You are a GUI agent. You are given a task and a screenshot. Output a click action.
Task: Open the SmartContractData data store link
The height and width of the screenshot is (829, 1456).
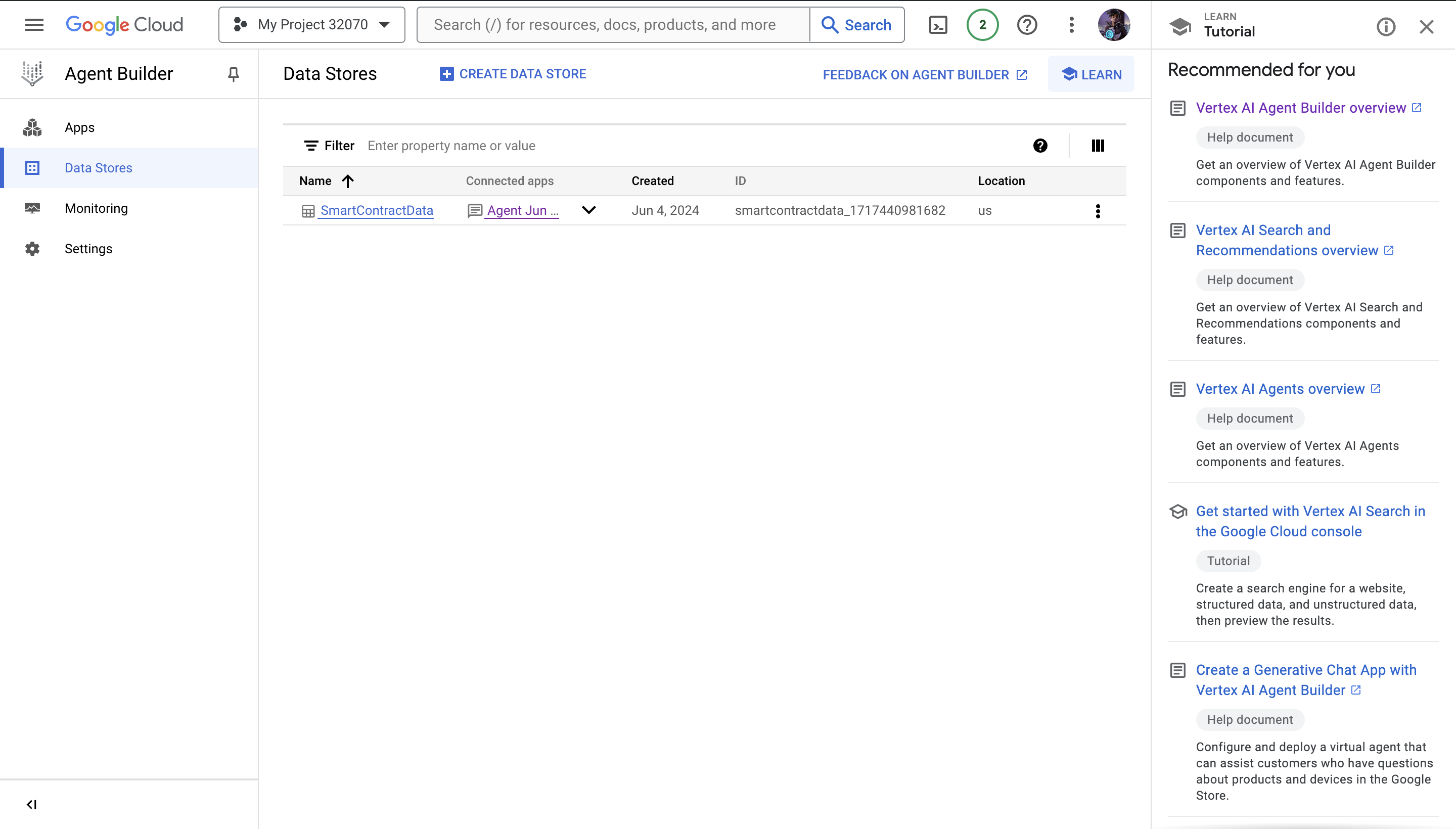pyautogui.click(x=376, y=211)
